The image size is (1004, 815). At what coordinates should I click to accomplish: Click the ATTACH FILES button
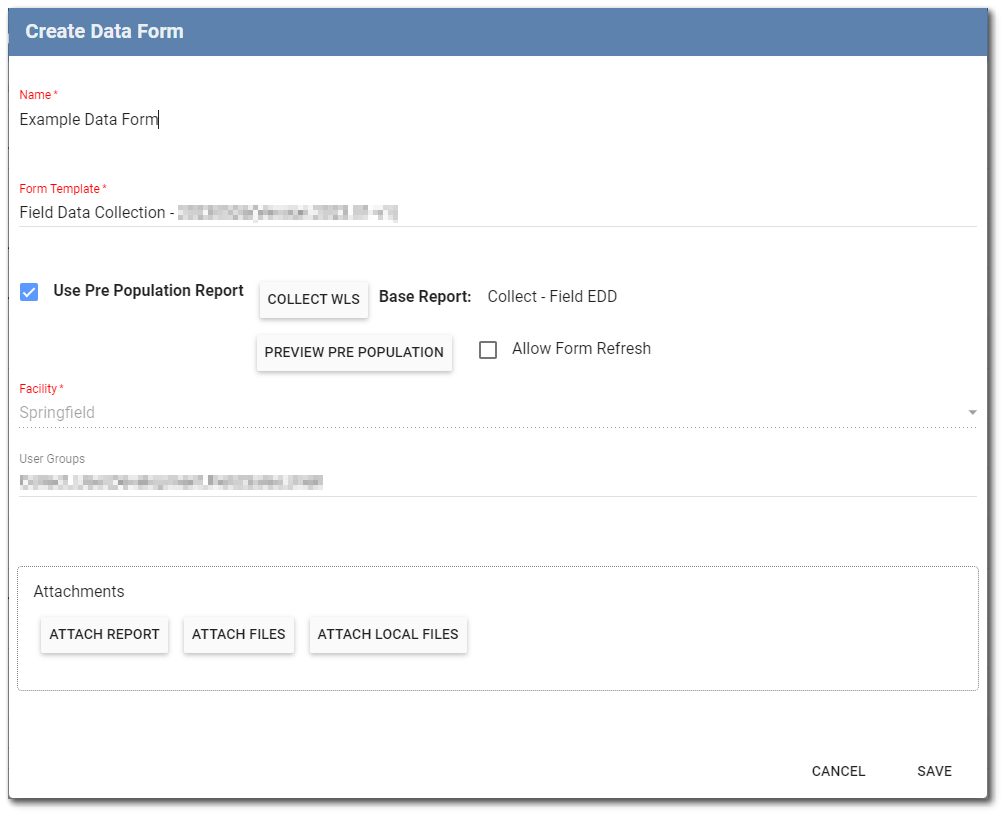pyautogui.click(x=238, y=634)
